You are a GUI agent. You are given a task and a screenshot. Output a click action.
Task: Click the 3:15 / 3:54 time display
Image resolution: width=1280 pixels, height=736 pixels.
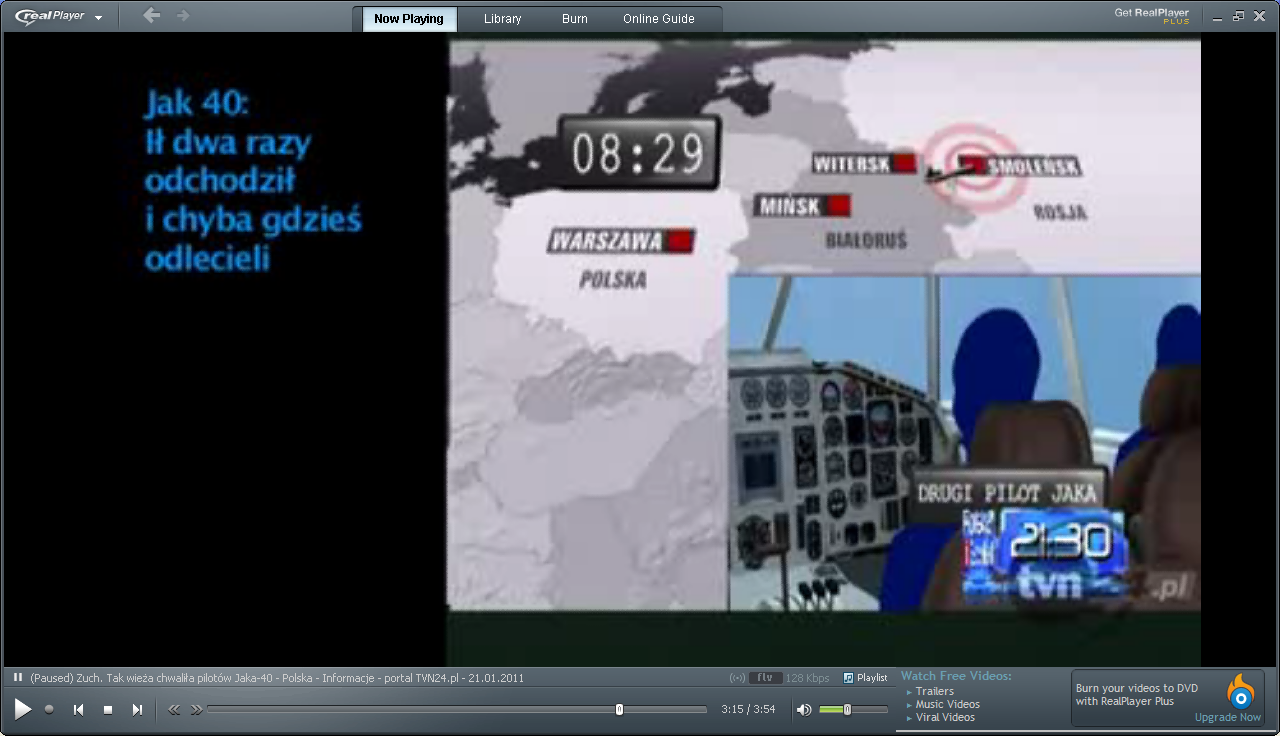click(x=748, y=710)
